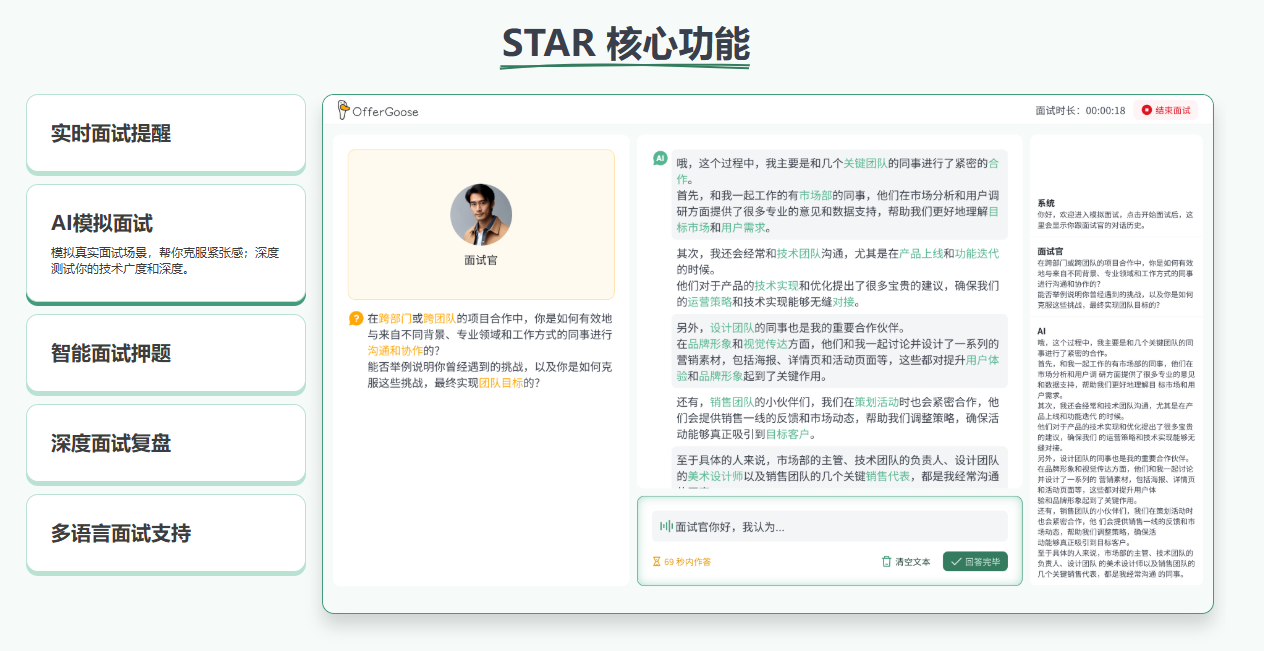The height and width of the screenshot is (651, 1264).
Task: Open the 实时面试提醒 feature tab
Action: pos(166,134)
